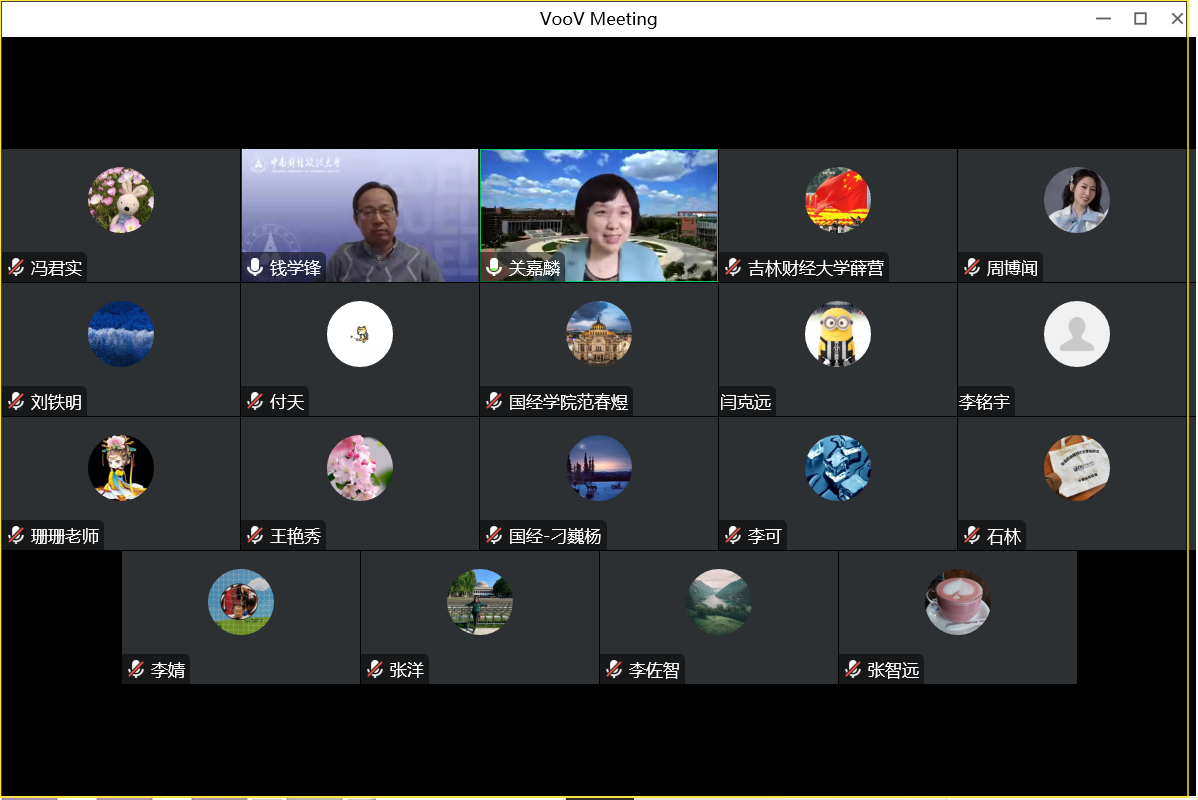Click the red flag avatar of 吉林财经大学薛营

tap(837, 200)
